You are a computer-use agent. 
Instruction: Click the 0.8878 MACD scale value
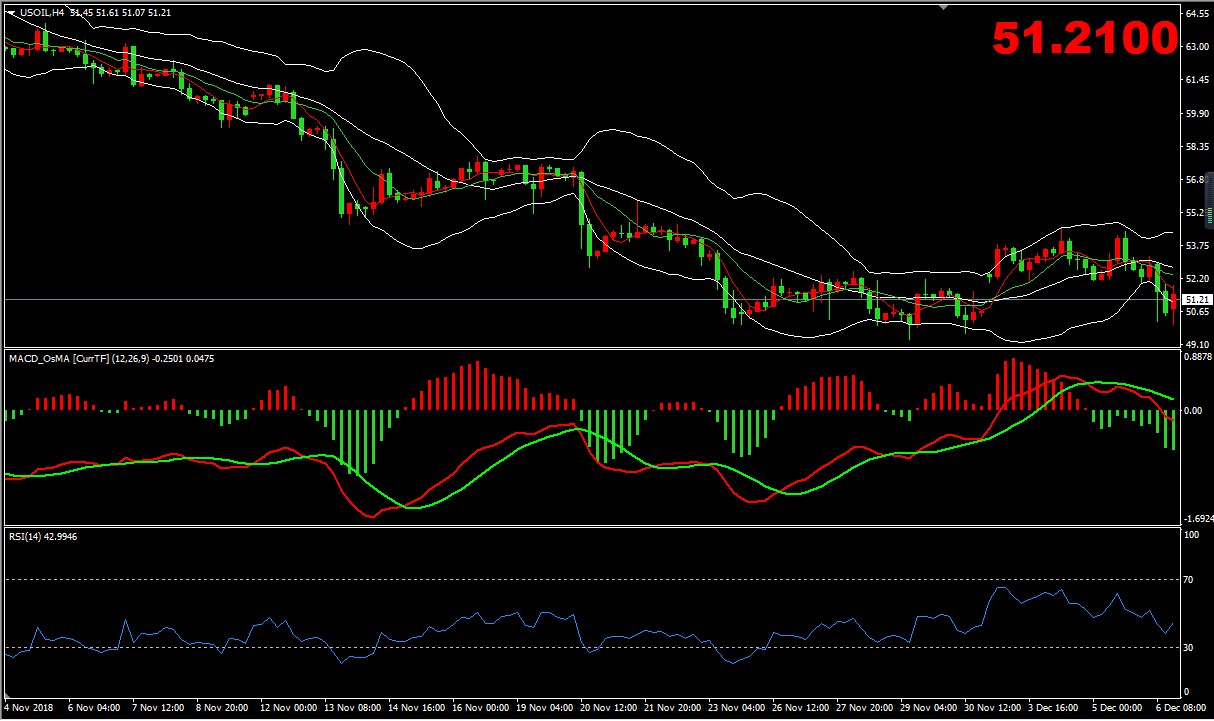click(x=1197, y=356)
